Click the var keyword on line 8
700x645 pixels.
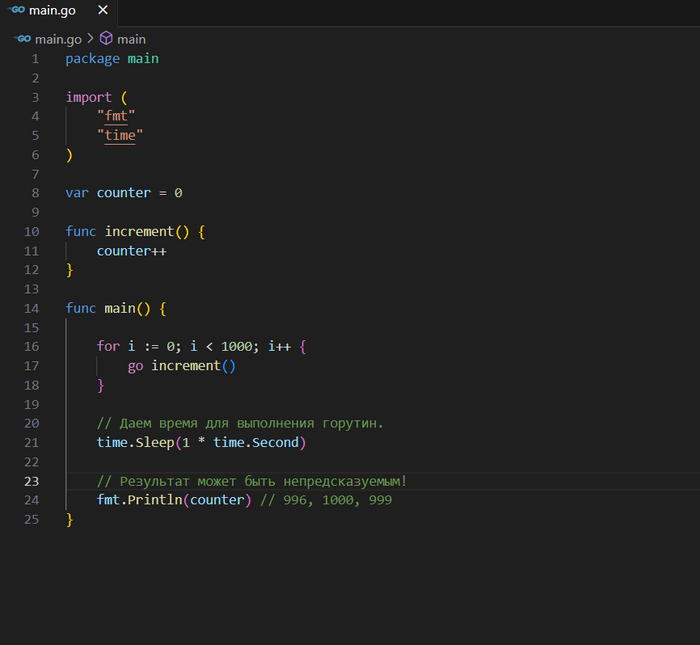coord(77,192)
